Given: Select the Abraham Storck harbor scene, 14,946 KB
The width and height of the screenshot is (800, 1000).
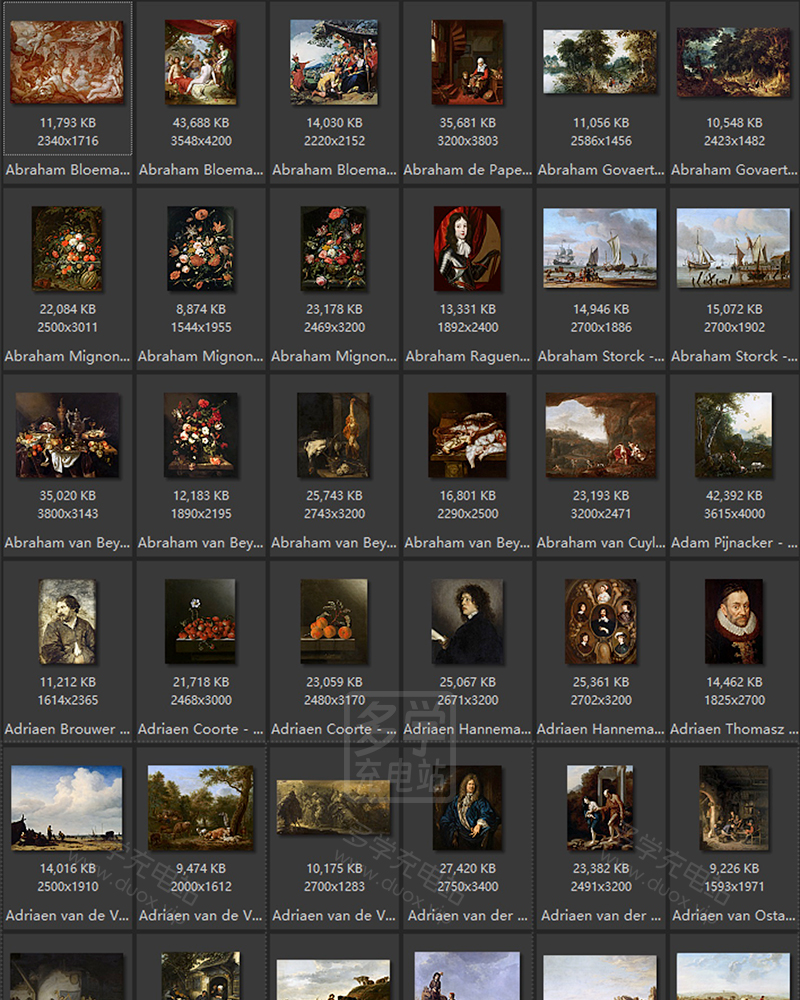Looking at the screenshot, I should pyautogui.click(x=600, y=248).
